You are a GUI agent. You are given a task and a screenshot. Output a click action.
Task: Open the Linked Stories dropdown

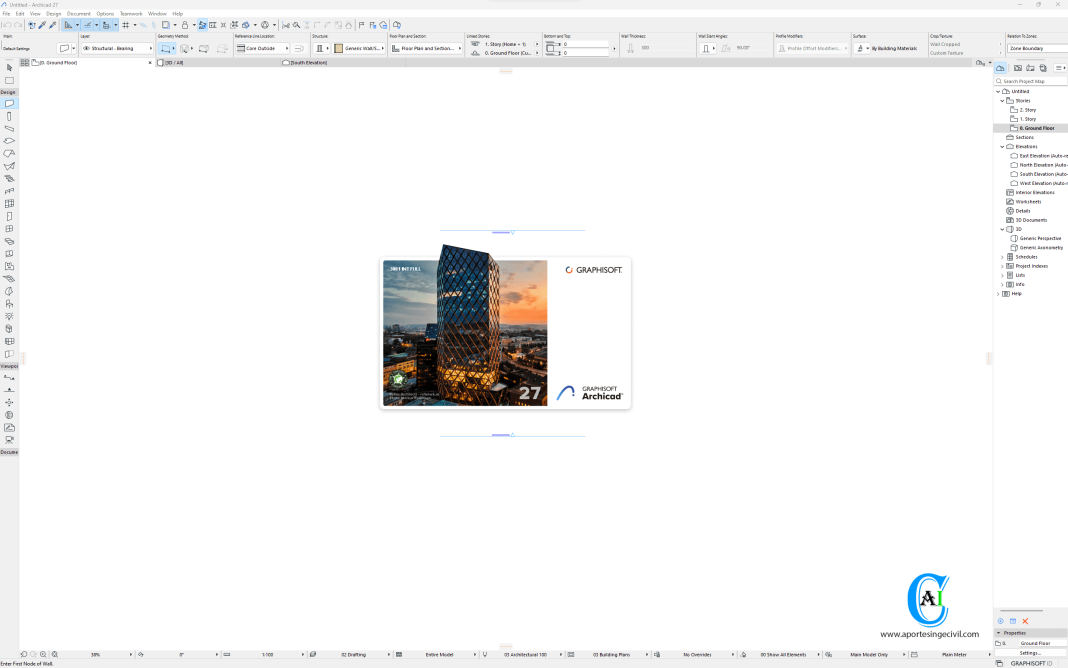(536, 44)
